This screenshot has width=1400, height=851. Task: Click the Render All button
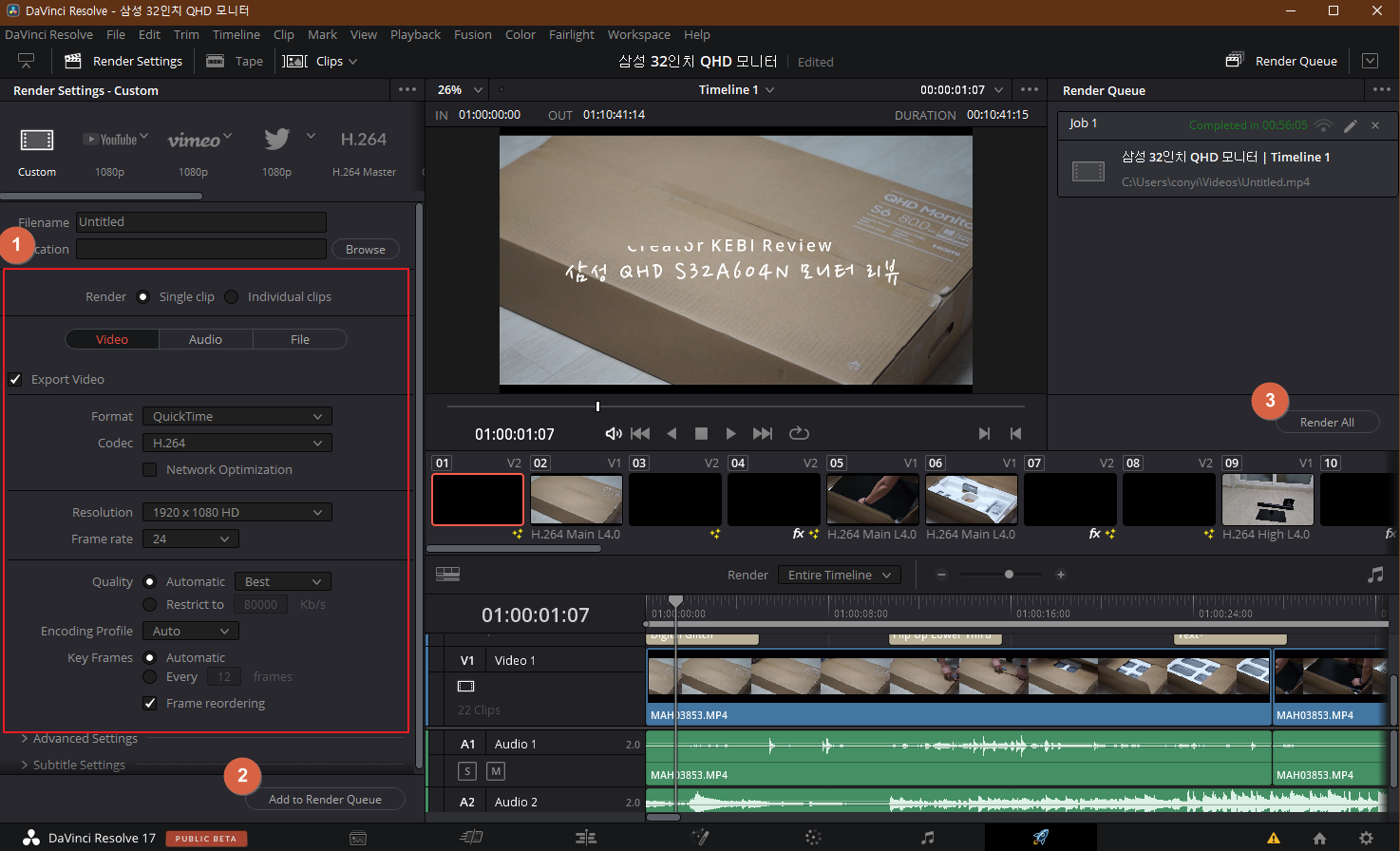coord(1327,422)
